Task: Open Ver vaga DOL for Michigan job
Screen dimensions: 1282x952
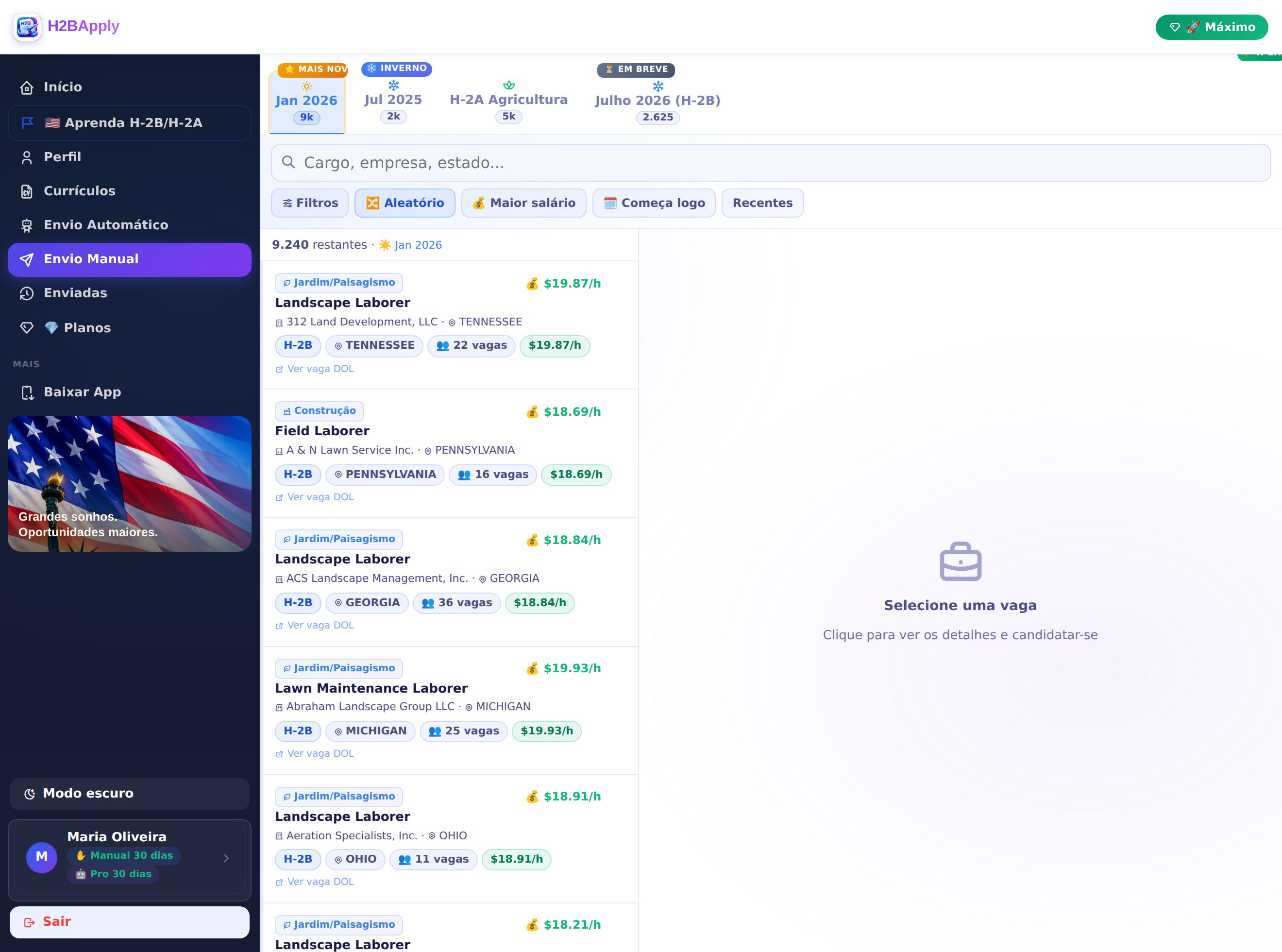Action: pos(315,754)
